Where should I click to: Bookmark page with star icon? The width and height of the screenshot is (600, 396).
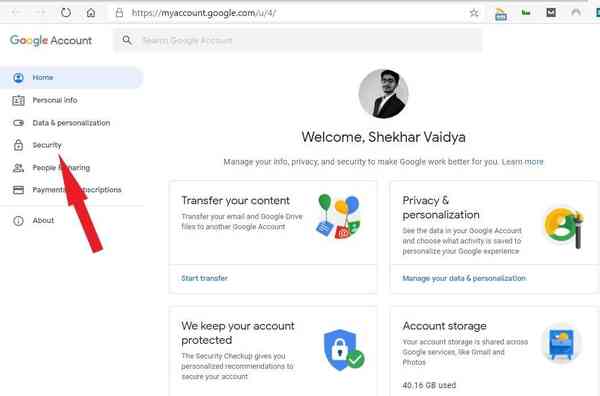coord(474,13)
